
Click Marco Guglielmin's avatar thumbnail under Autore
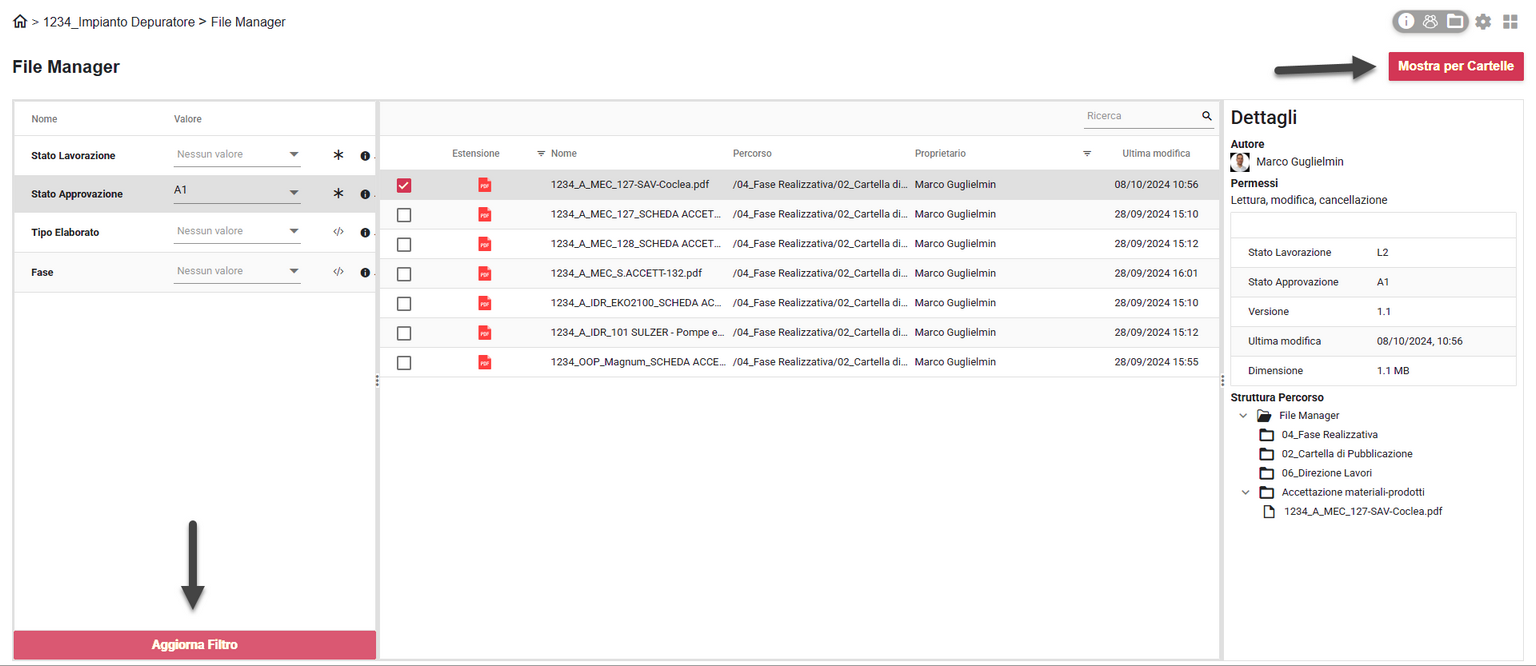point(1241,160)
